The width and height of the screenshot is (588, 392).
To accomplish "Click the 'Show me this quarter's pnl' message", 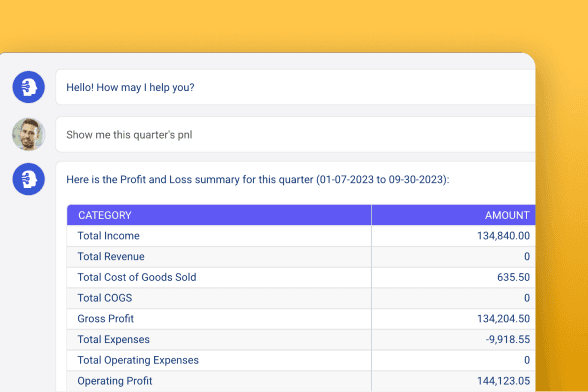I will (x=129, y=135).
